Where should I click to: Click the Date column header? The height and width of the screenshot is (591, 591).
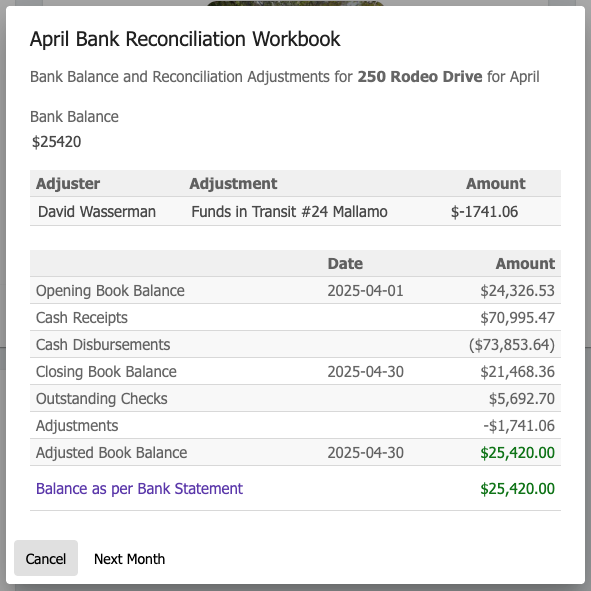[x=345, y=263]
